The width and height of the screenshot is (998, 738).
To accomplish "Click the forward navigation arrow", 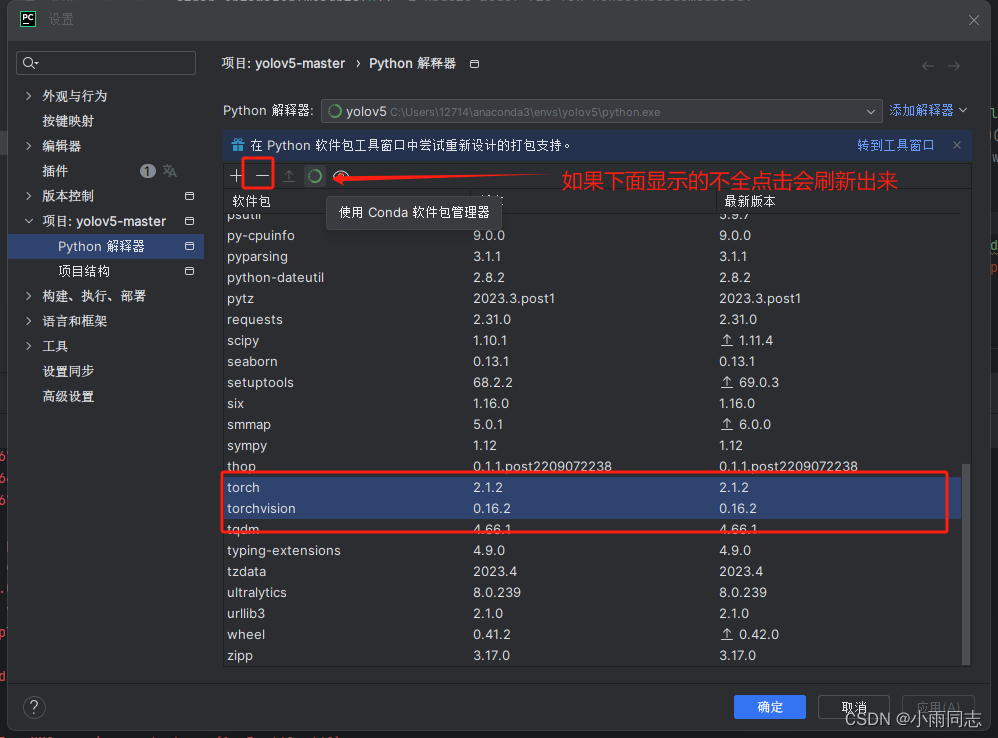I will coord(953,66).
